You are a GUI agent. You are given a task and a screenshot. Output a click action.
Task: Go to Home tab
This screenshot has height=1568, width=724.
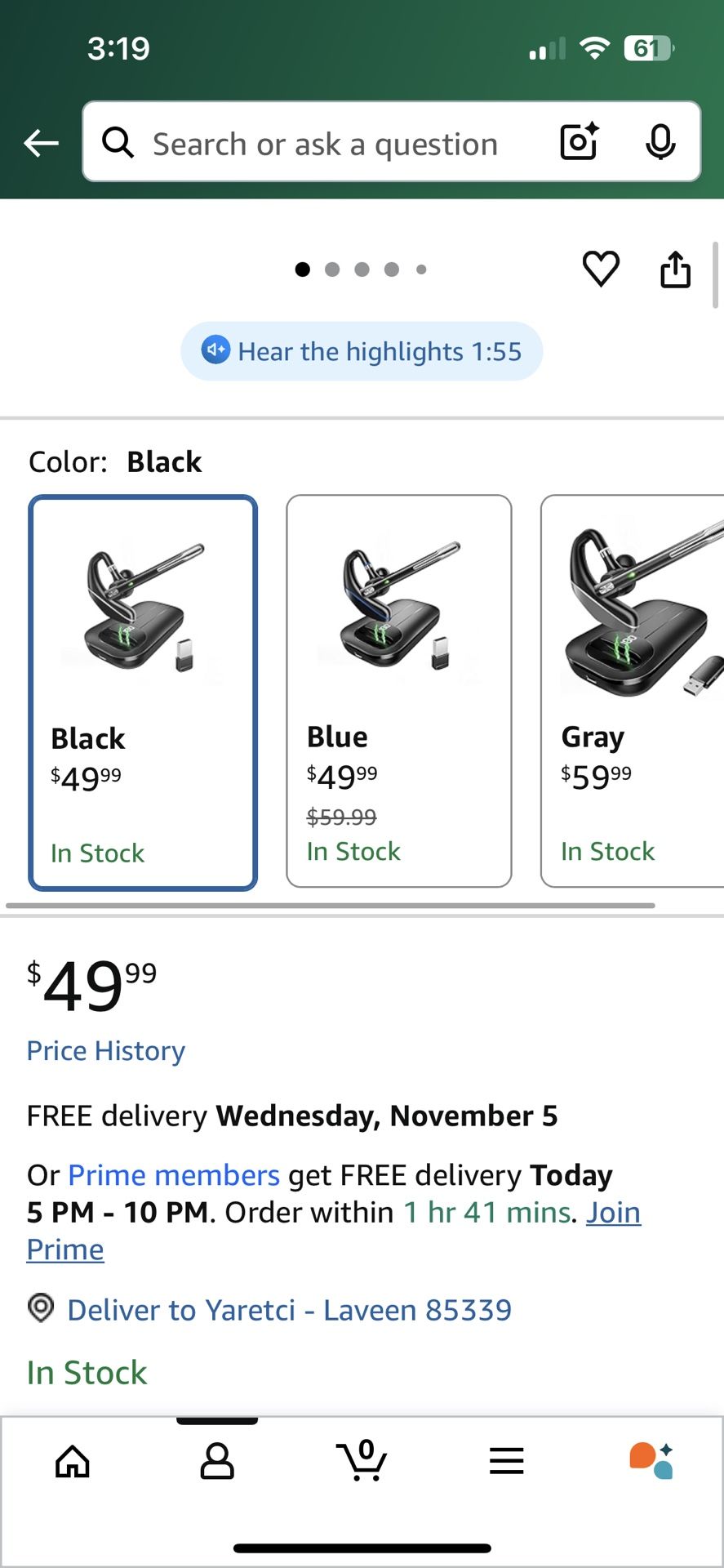[73, 1461]
